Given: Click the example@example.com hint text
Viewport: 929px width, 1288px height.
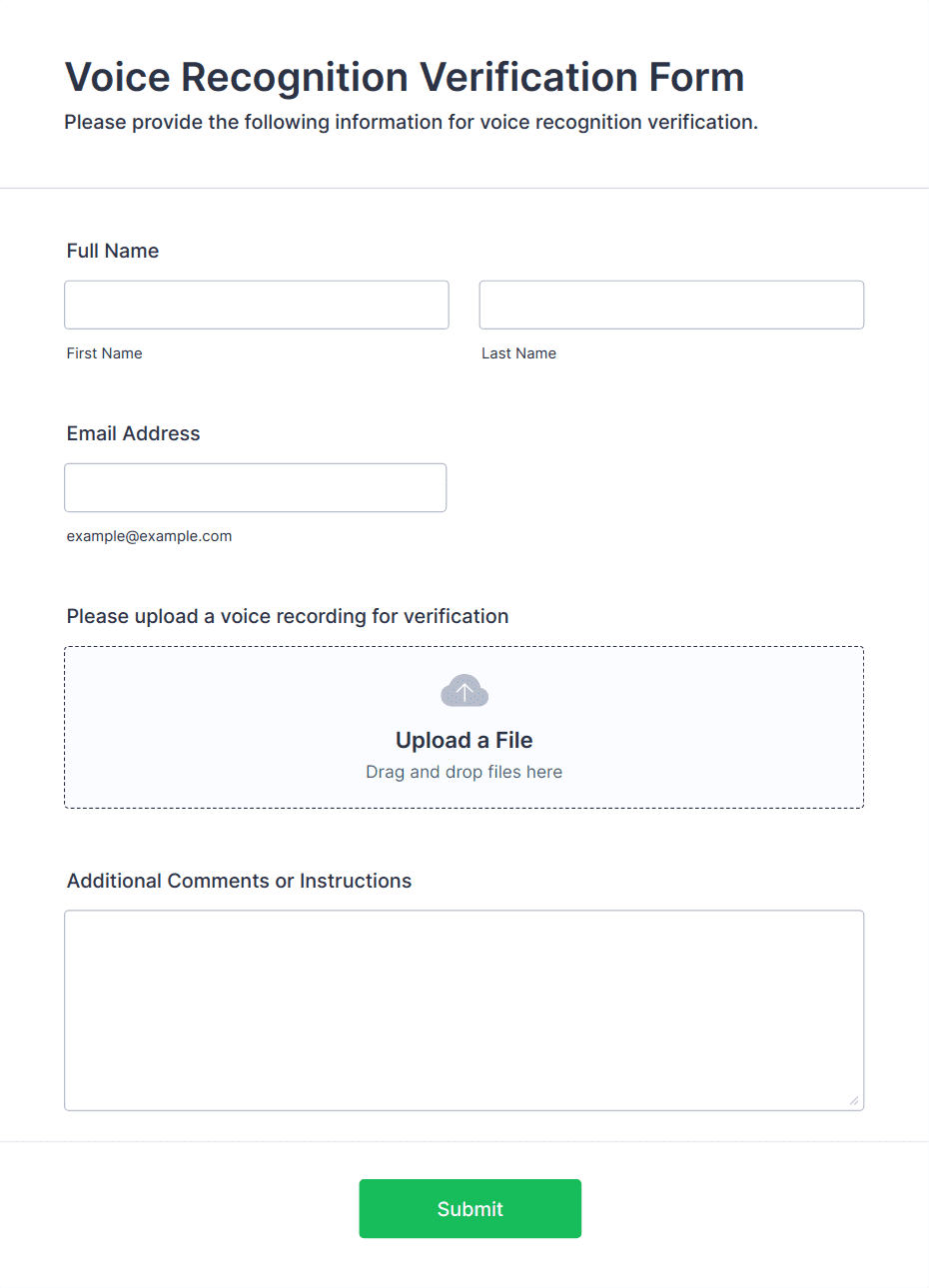Looking at the screenshot, I should click(150, 536).
